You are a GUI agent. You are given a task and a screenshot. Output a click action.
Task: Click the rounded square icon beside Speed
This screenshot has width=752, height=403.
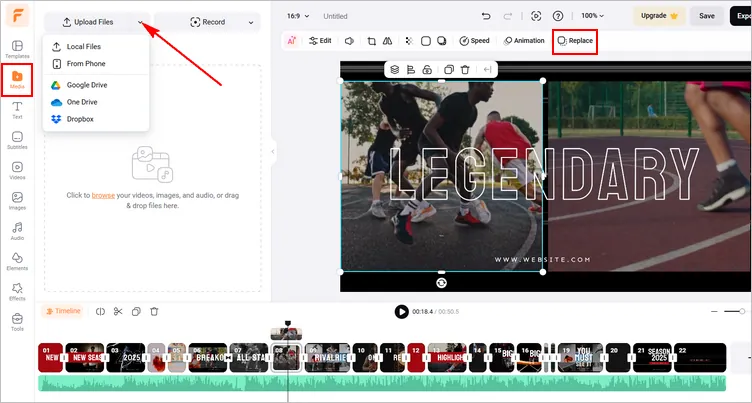pyautogui.click(x=426, y=41)
